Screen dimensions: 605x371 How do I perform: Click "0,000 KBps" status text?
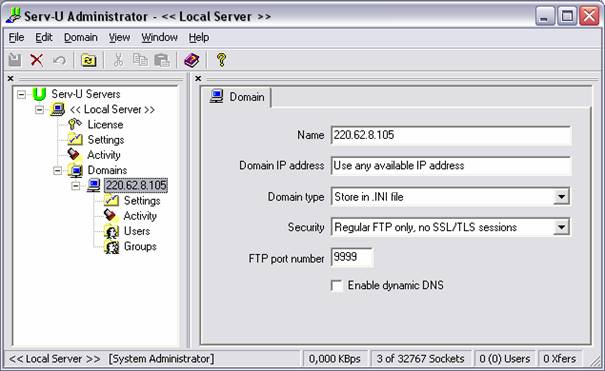coord(335,359)
